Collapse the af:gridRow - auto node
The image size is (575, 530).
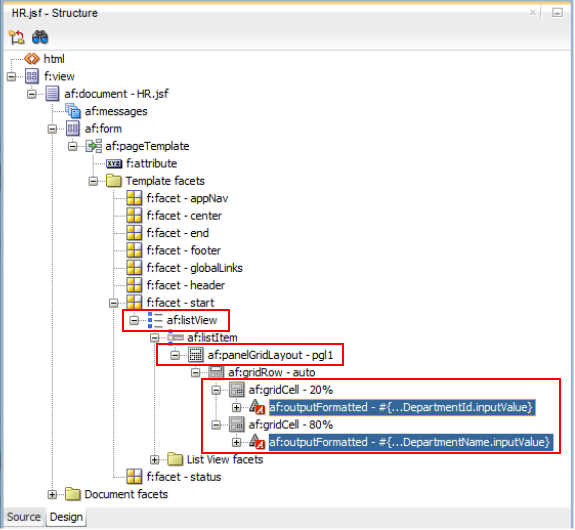196,372
